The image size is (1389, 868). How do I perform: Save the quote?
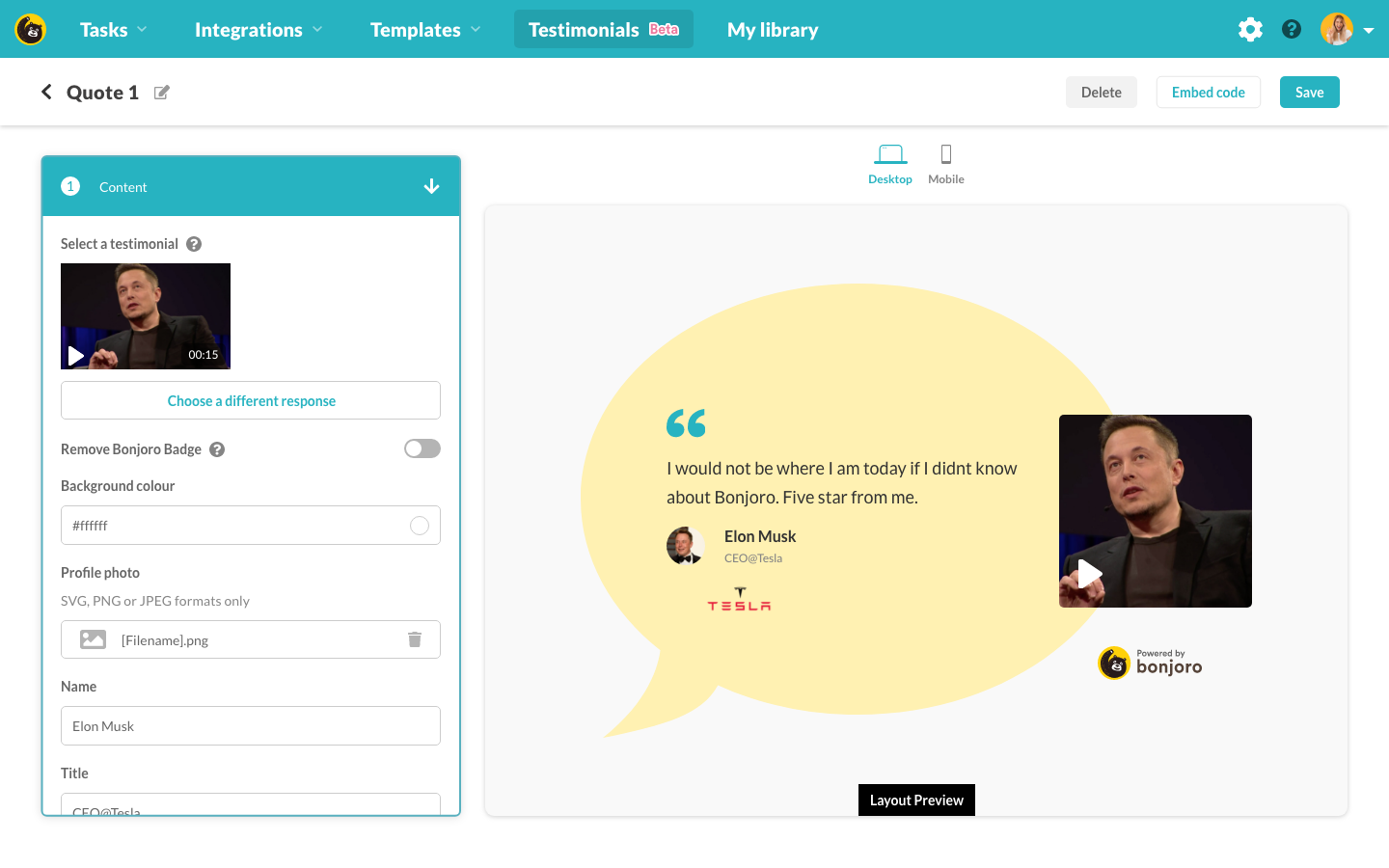(1309, 92)
